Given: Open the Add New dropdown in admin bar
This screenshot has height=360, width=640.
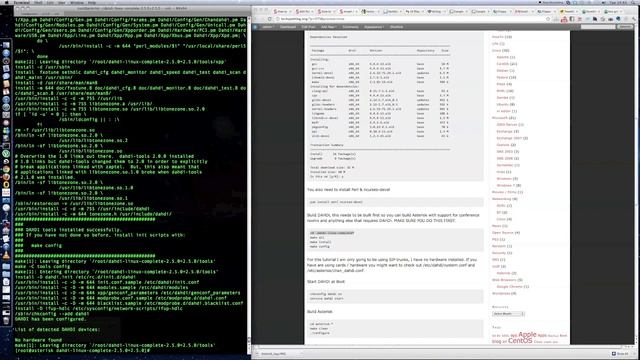Looking at the screenshot, I should click(329, 27).
